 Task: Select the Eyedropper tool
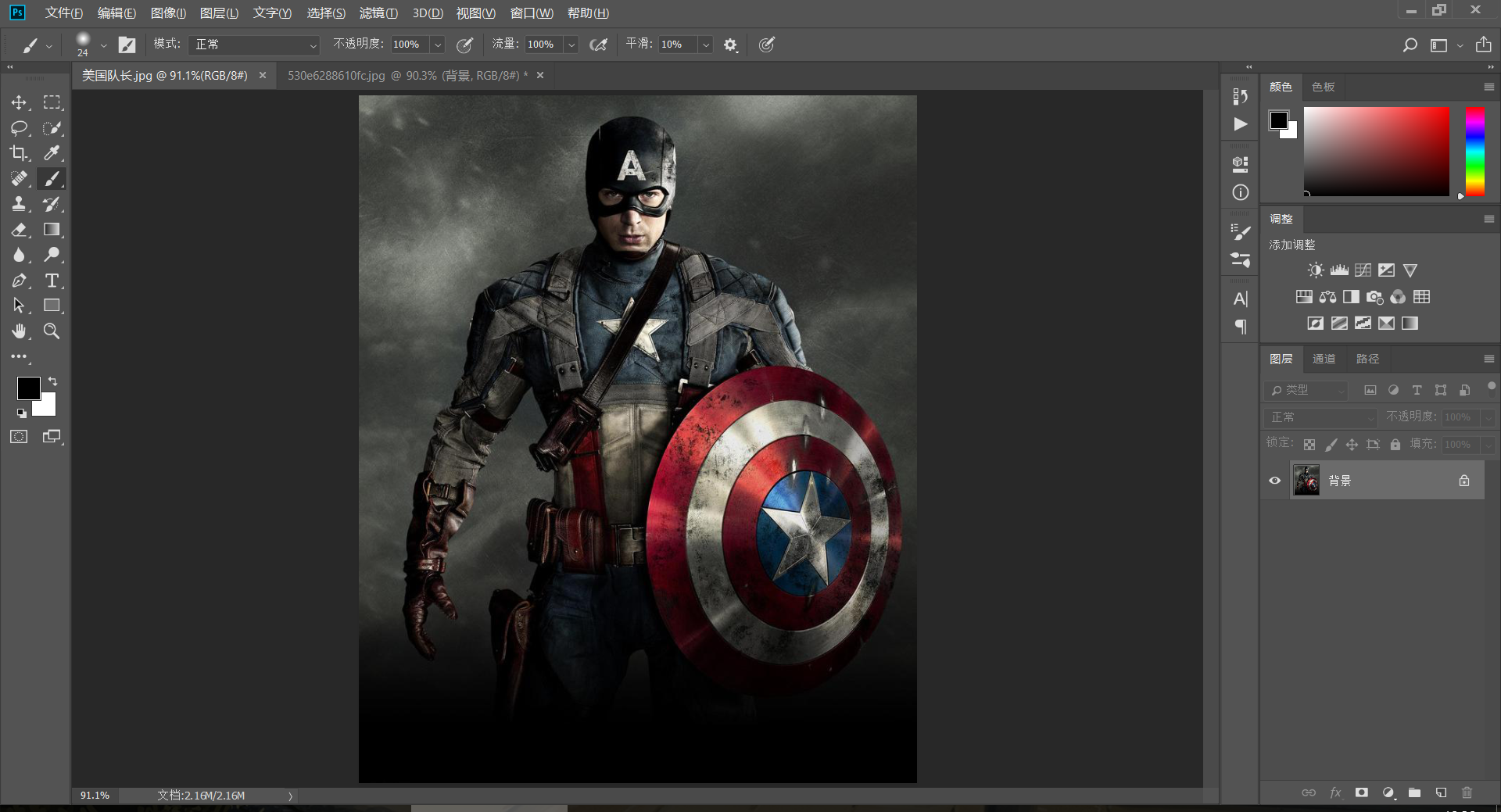pyautogui.click(x=52, y=153)
